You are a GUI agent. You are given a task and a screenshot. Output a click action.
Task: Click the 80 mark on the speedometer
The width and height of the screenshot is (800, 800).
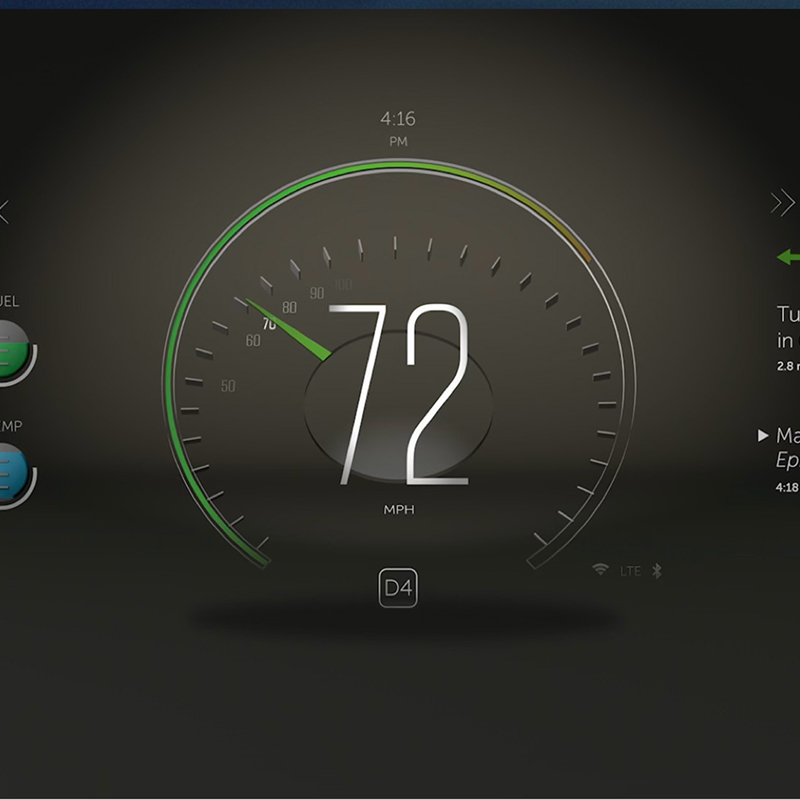click(x=289, y=307)
